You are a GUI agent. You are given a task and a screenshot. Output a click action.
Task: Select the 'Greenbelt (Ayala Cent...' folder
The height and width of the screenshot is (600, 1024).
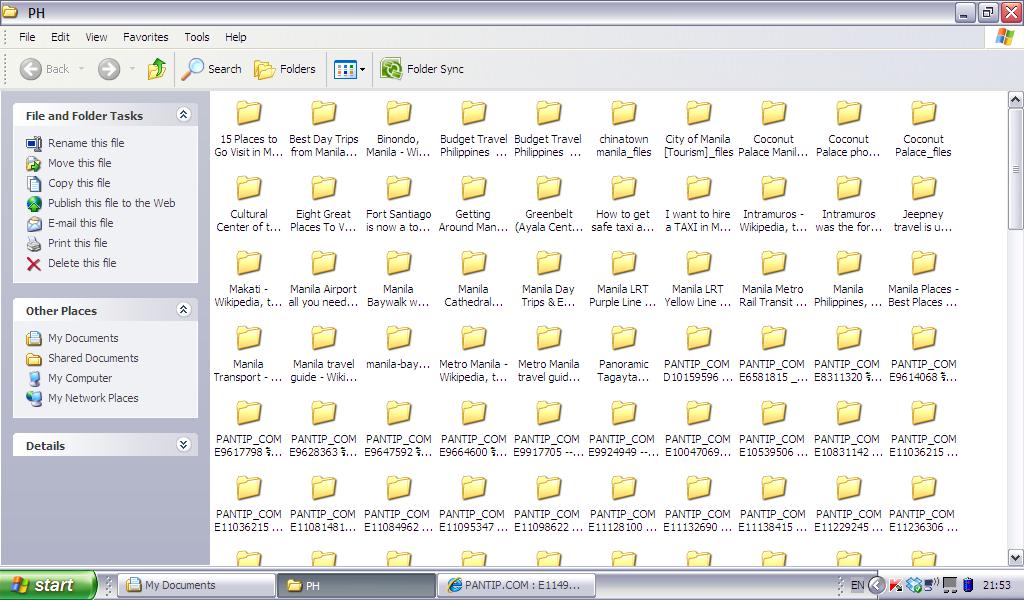pos(549,204)
